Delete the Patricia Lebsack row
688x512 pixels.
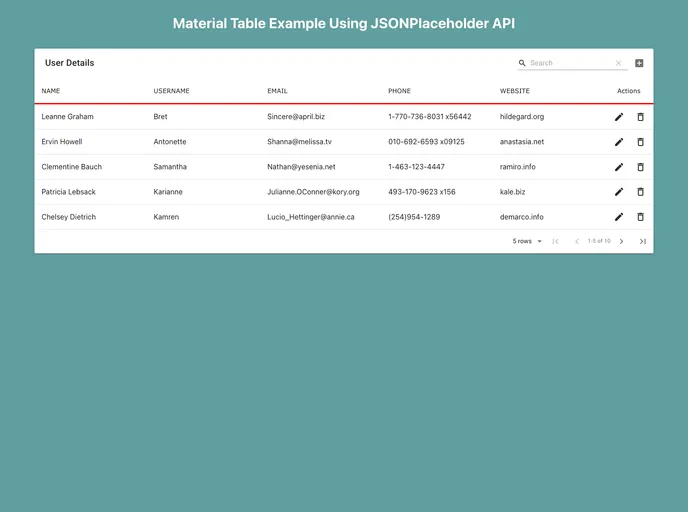click(640, 192)
